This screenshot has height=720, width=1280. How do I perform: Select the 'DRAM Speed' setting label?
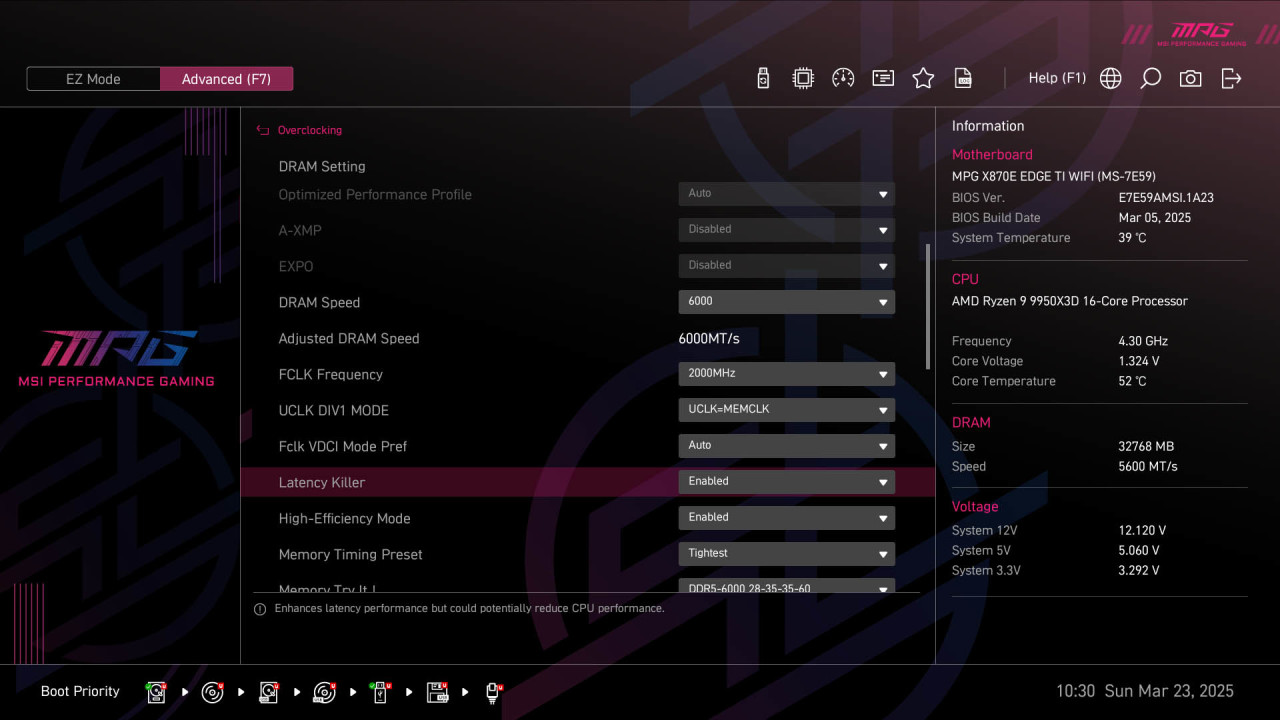click(319, 303)
